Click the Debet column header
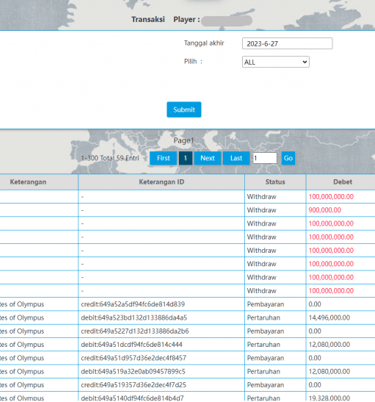The height and width of the screenshot is (402, 375). coord(342,182)
